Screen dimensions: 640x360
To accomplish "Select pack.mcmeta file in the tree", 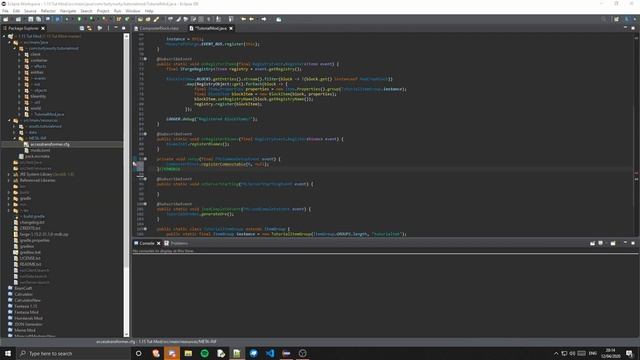I will tap(37, 156).
